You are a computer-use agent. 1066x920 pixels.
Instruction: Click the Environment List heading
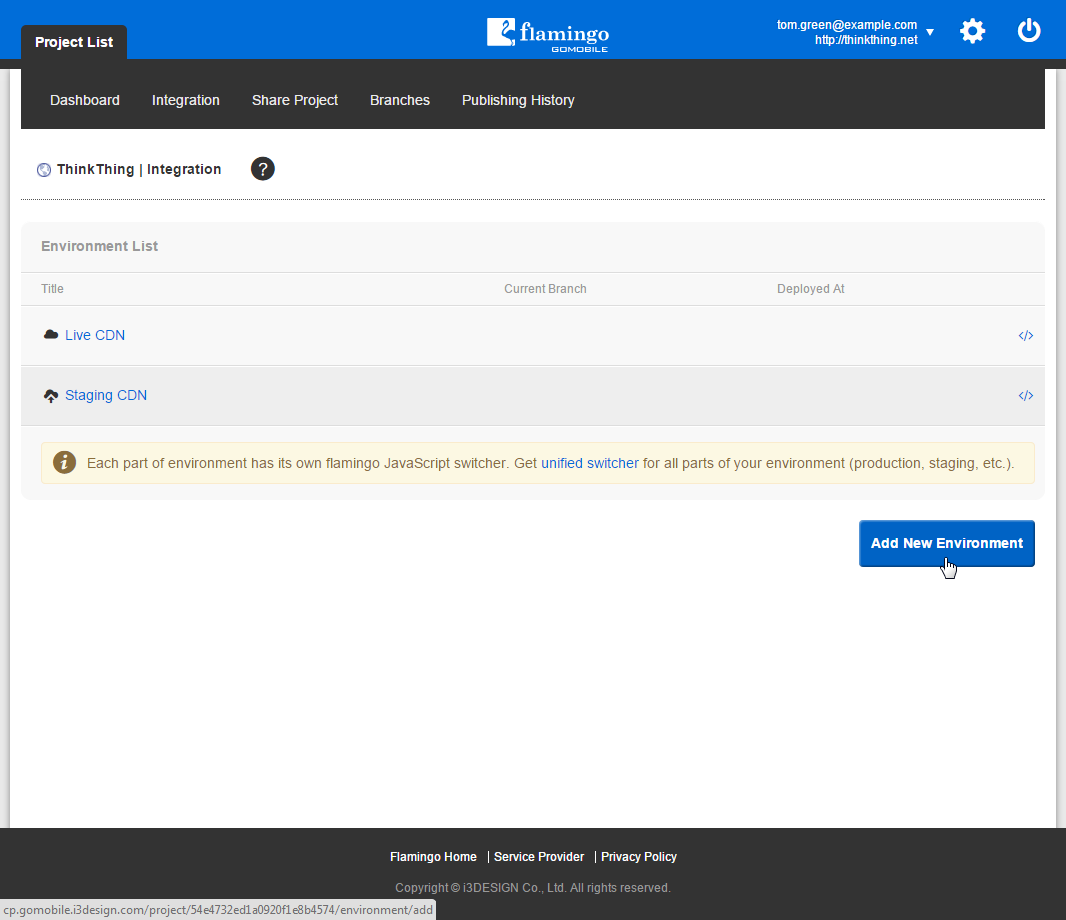click(x=99, y=246)
